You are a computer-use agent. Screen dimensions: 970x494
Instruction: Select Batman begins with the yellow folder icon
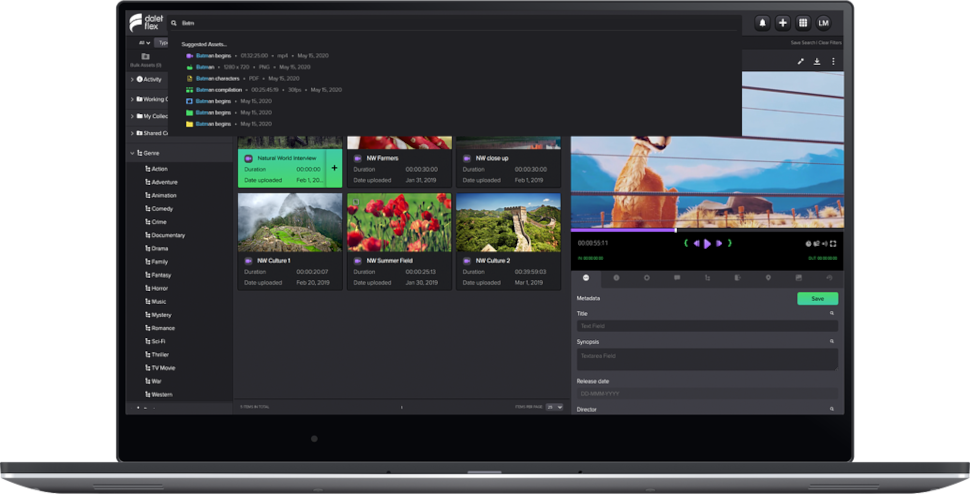(228, 124)
